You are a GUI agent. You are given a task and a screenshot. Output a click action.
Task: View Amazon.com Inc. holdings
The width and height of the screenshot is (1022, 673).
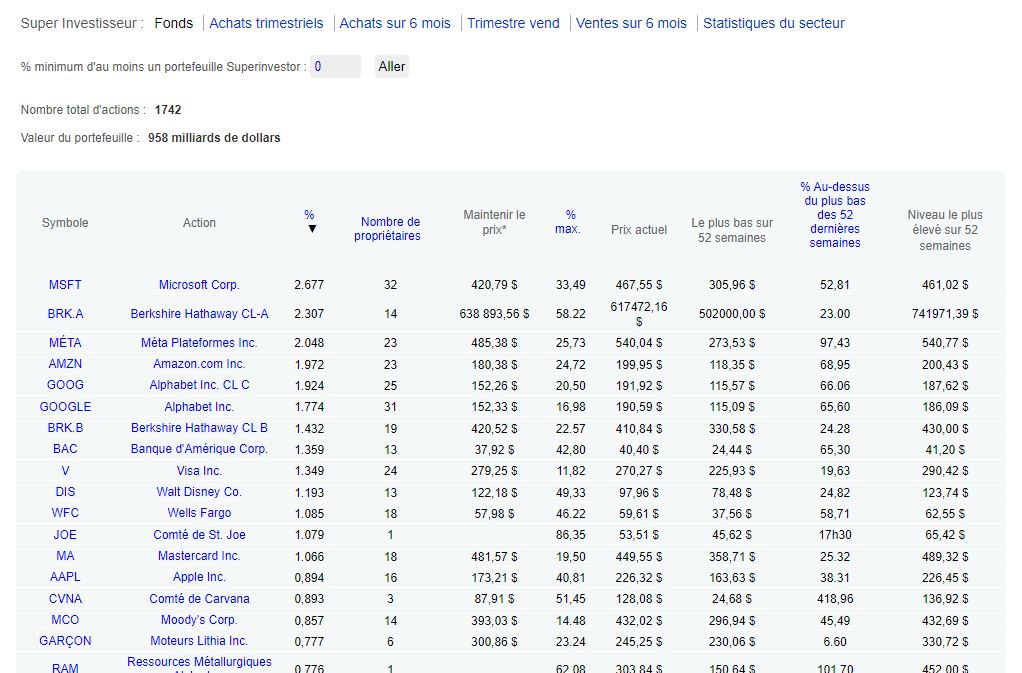click(x=198, y=363)
